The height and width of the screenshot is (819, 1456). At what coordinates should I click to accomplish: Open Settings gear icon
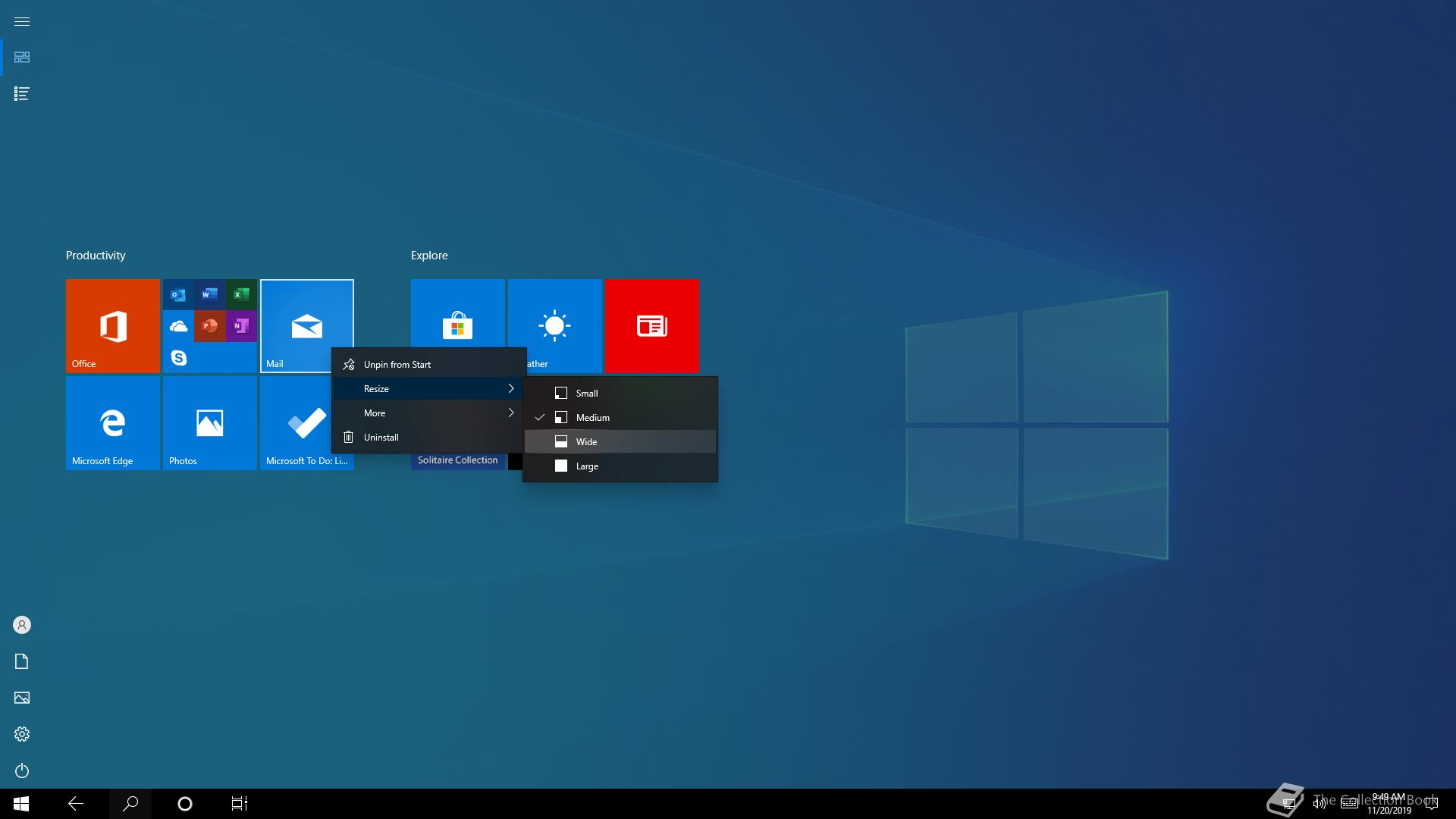pos(22,734)
